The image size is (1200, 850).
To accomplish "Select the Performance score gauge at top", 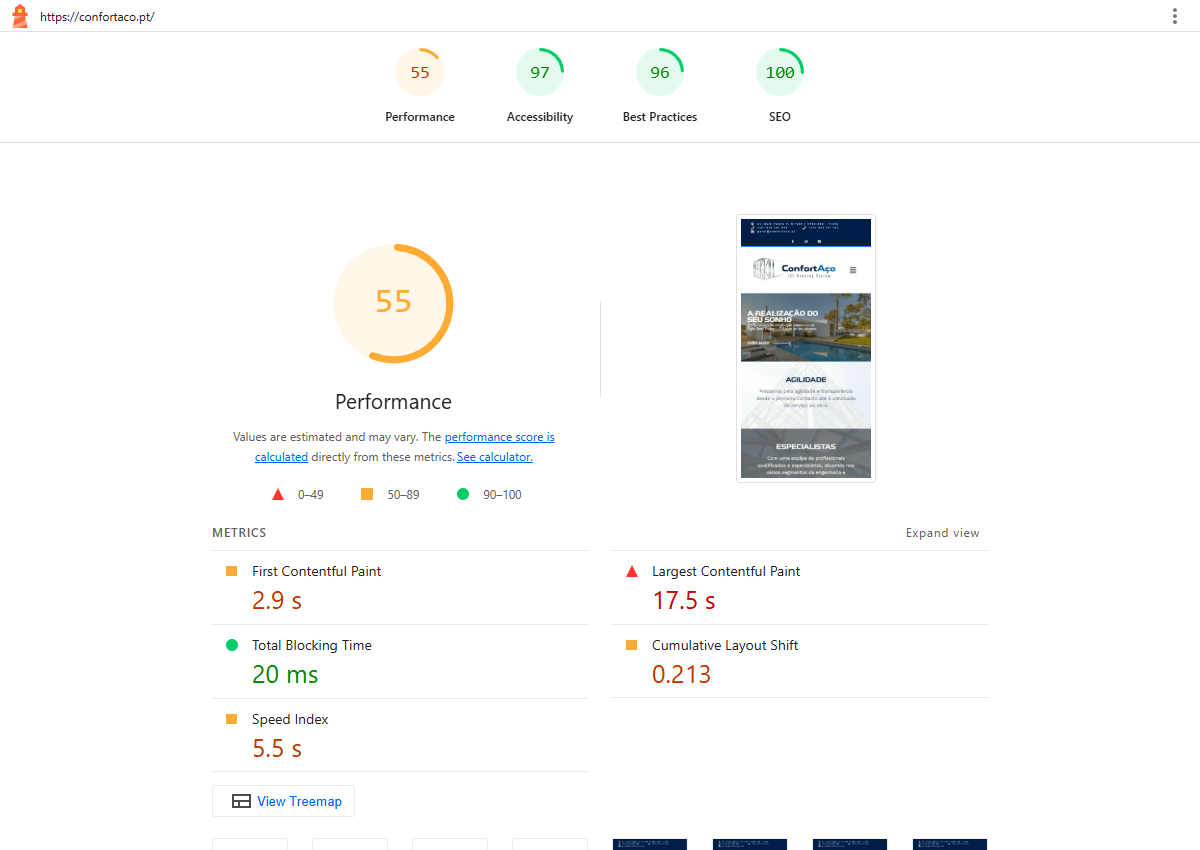I will pos(420,86).
